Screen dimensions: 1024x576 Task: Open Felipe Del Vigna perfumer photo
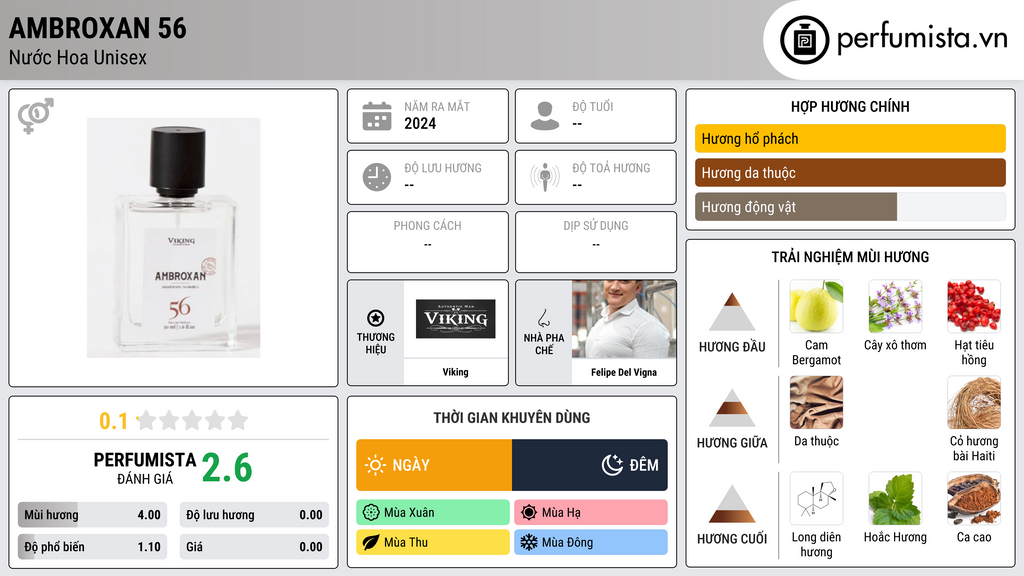(x=624, y=319)
